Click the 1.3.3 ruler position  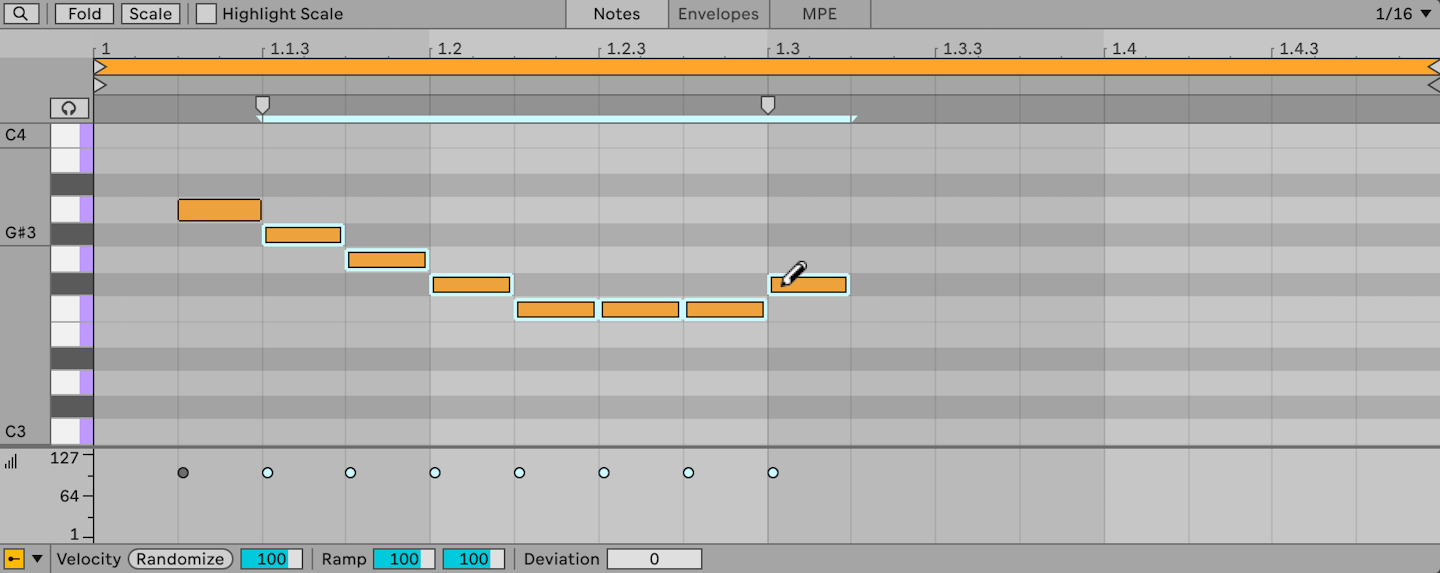[x=963, y=48]
